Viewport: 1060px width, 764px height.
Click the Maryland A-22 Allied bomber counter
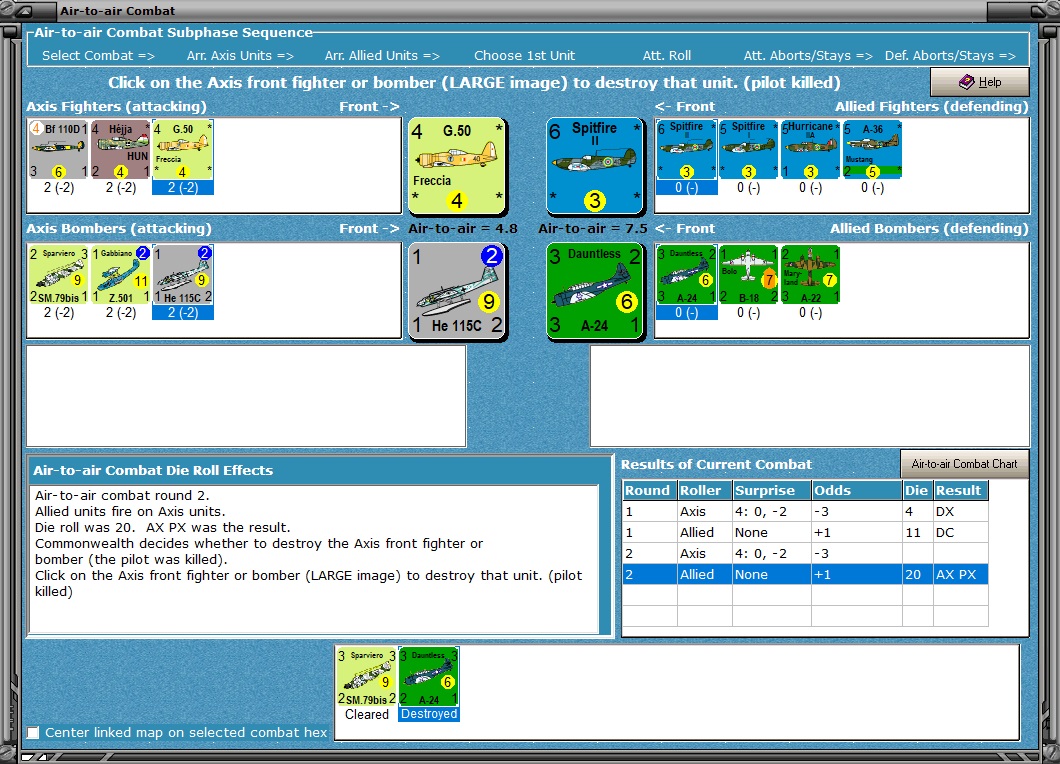[x=810, y=274]
